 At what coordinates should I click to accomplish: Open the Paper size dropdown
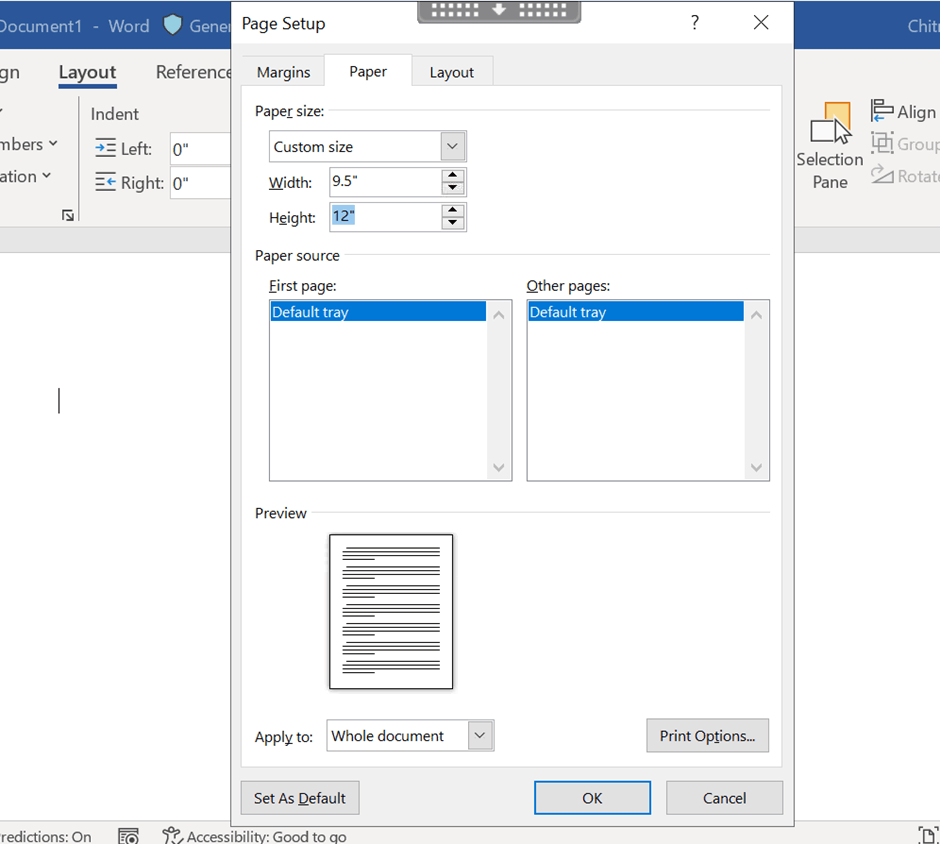click(x=453, y=146)
